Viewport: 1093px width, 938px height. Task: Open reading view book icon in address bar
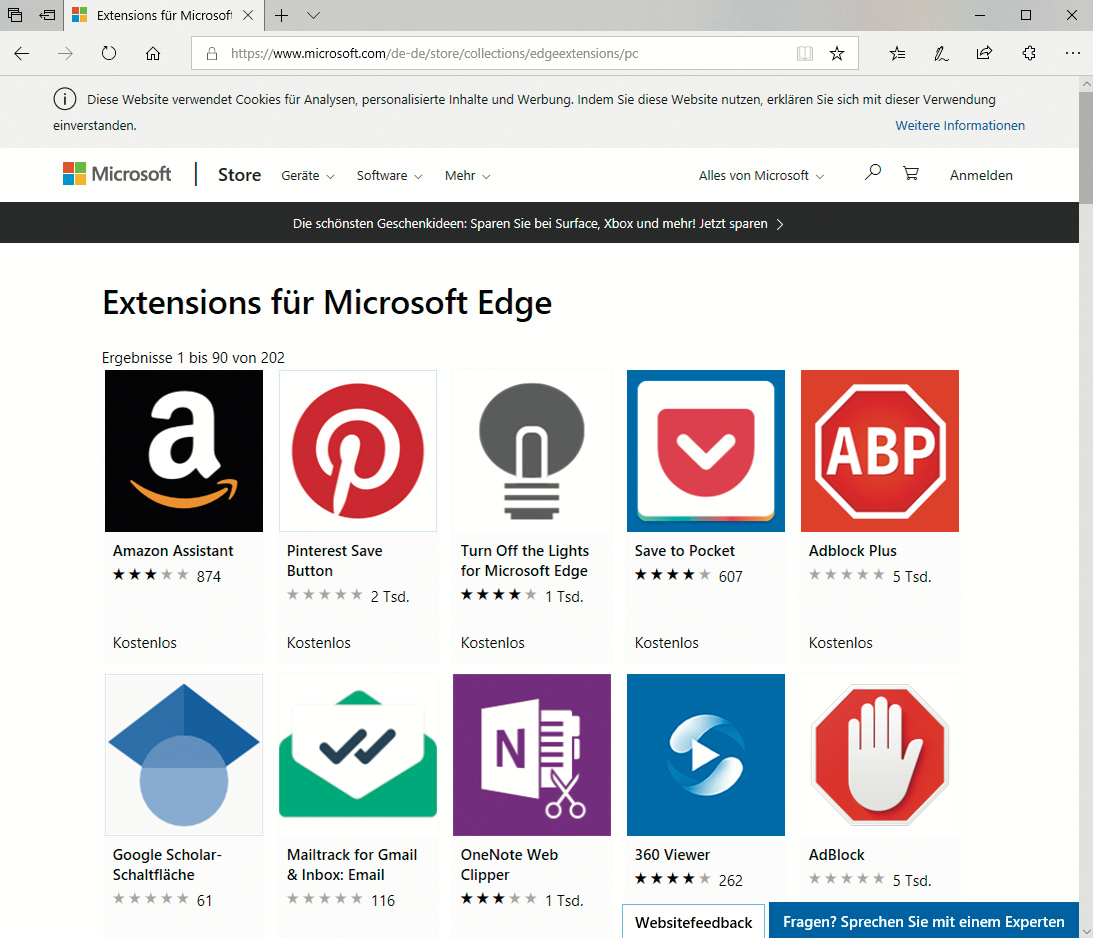[805, 53]
